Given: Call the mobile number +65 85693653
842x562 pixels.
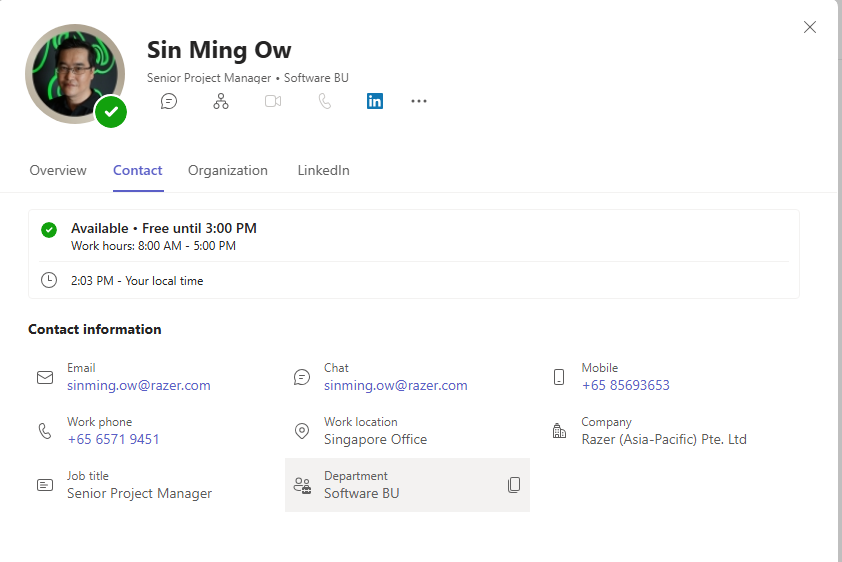Looking at the screenshot, I should click(x=626, y=385).
